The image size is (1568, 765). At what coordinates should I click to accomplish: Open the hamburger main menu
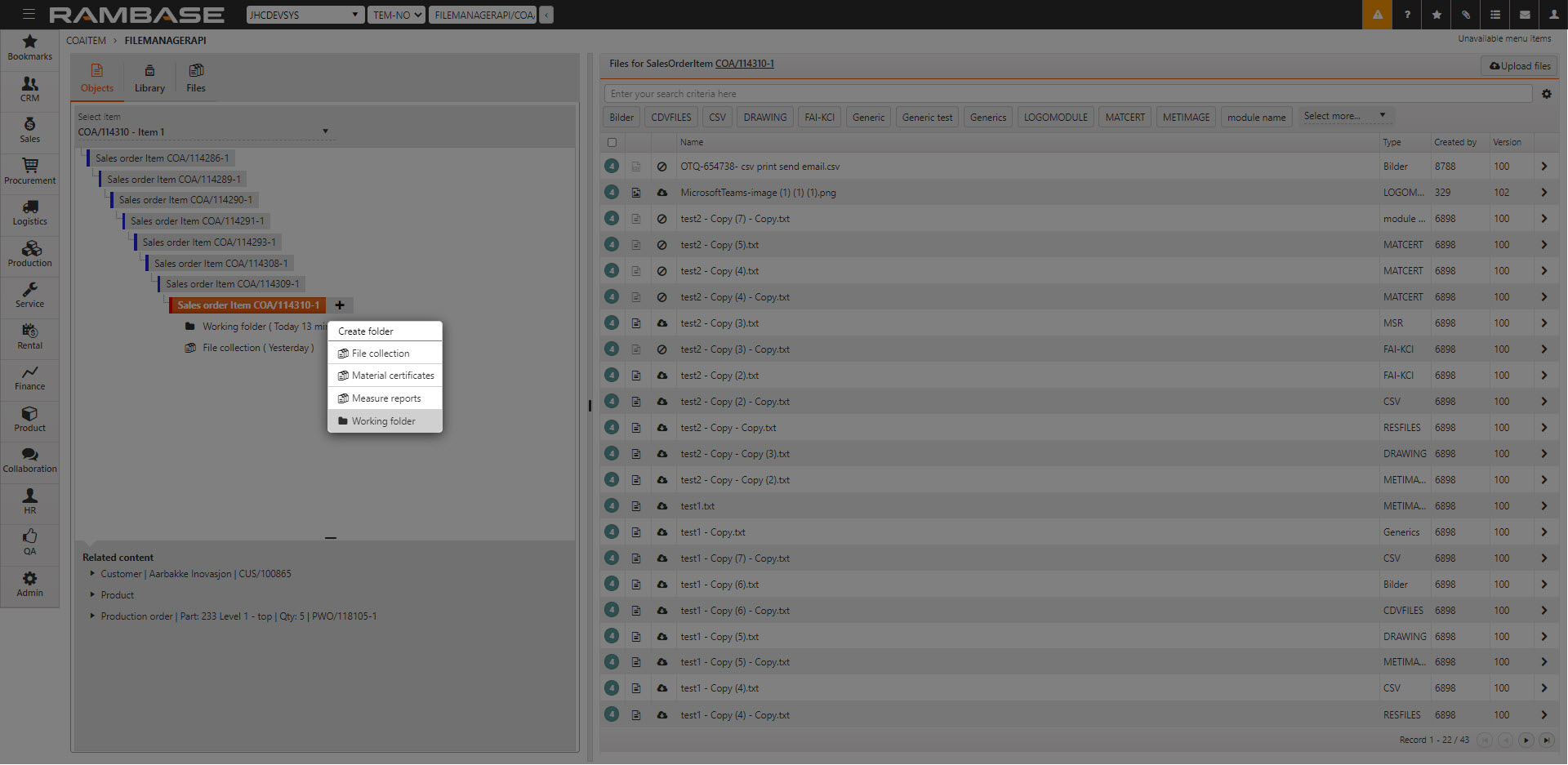[x=29, y=15]
